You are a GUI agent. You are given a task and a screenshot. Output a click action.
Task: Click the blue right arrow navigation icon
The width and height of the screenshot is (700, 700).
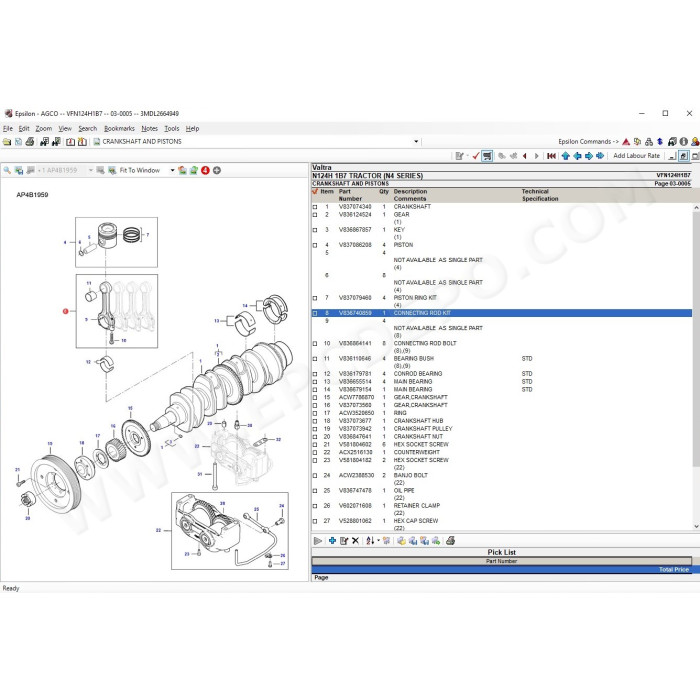[588, 156]
